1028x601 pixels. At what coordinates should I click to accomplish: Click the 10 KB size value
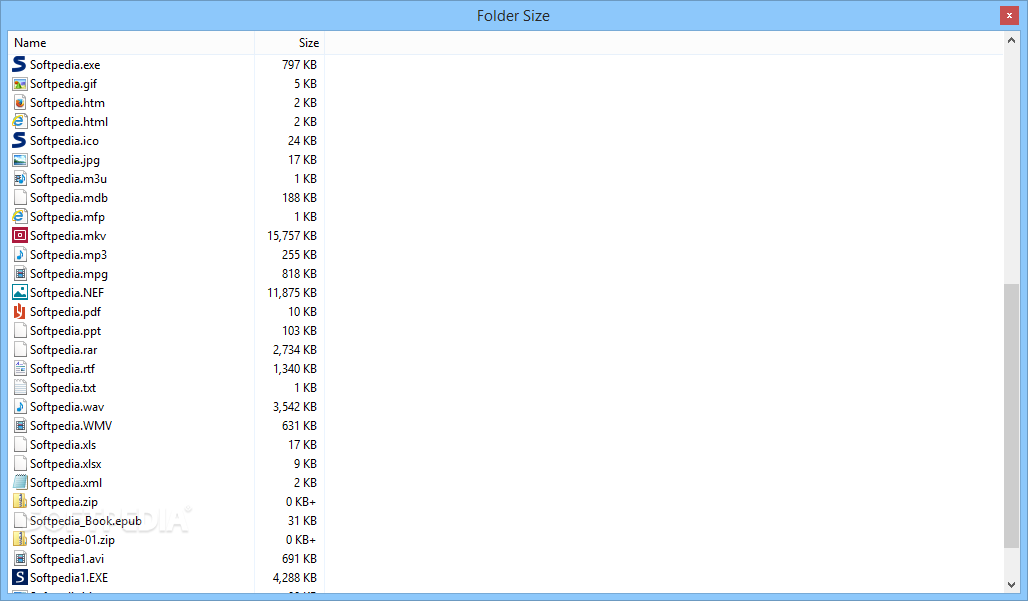[x=302, y=312]
